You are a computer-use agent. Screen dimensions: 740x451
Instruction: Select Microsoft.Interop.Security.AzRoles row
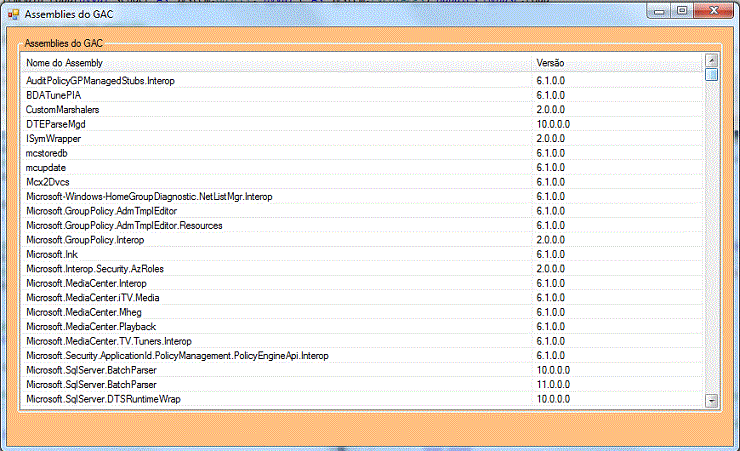pyautogui.click(x=362, y=269)
